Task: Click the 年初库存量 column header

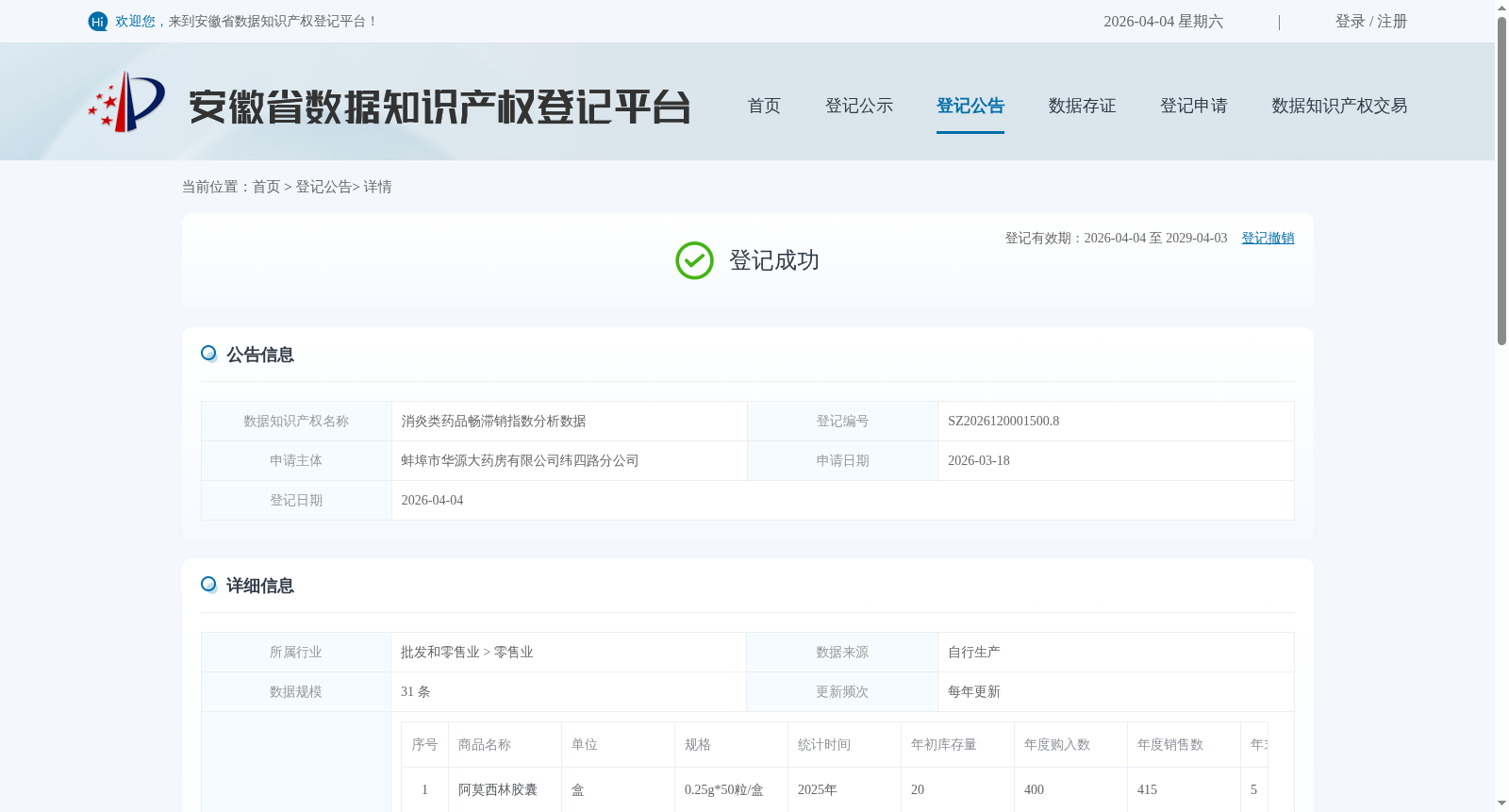Action: click(x=957, y=744)
